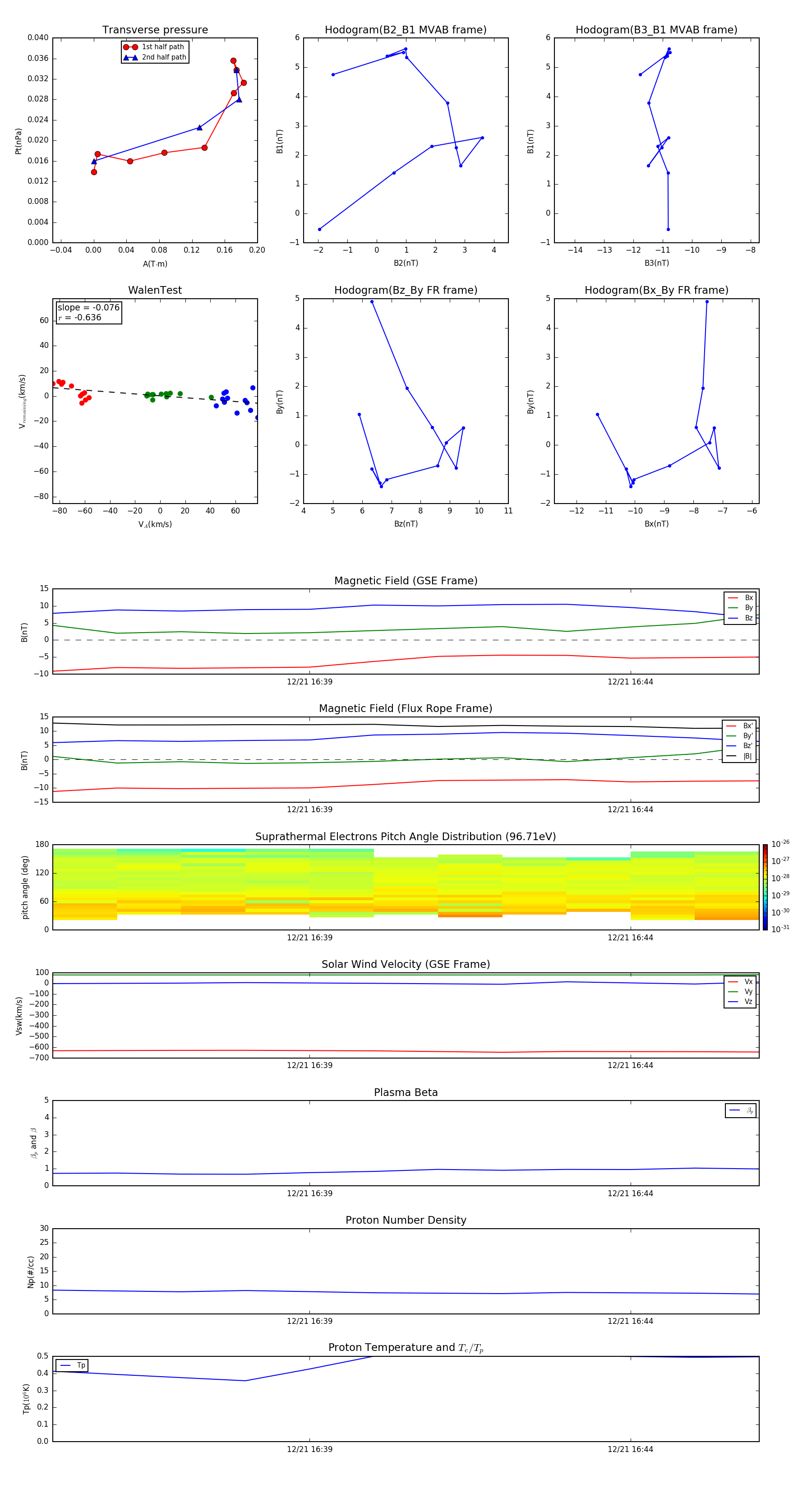The height and width of the screenshot is (1489, 812).
Task: Click the 'Np(#/cc)' y-axis label
Action: (31, 1272)
